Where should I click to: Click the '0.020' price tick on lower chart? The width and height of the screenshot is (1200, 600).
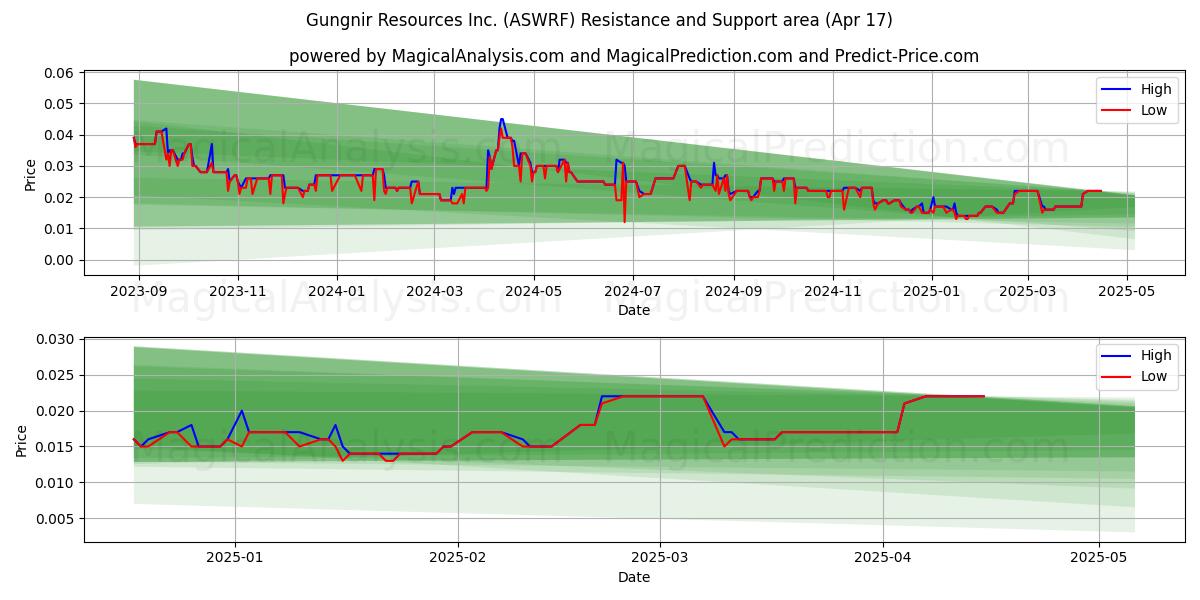(x=56, y=411)
